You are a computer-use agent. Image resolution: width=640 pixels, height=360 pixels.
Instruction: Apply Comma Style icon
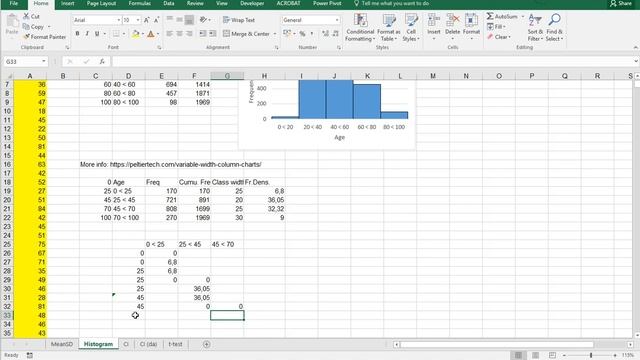coord(312,33)
